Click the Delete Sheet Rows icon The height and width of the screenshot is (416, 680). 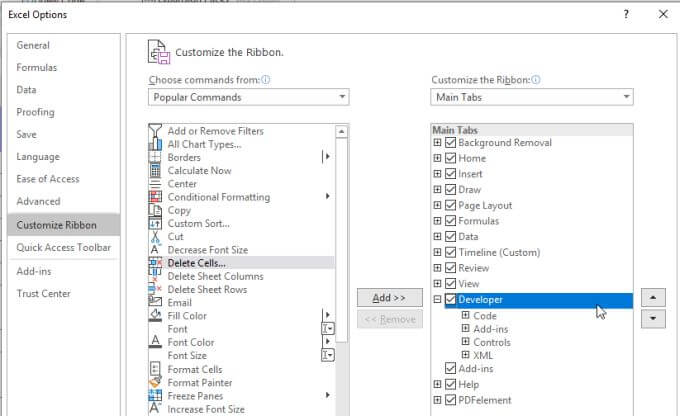click(x=155, y=289)
